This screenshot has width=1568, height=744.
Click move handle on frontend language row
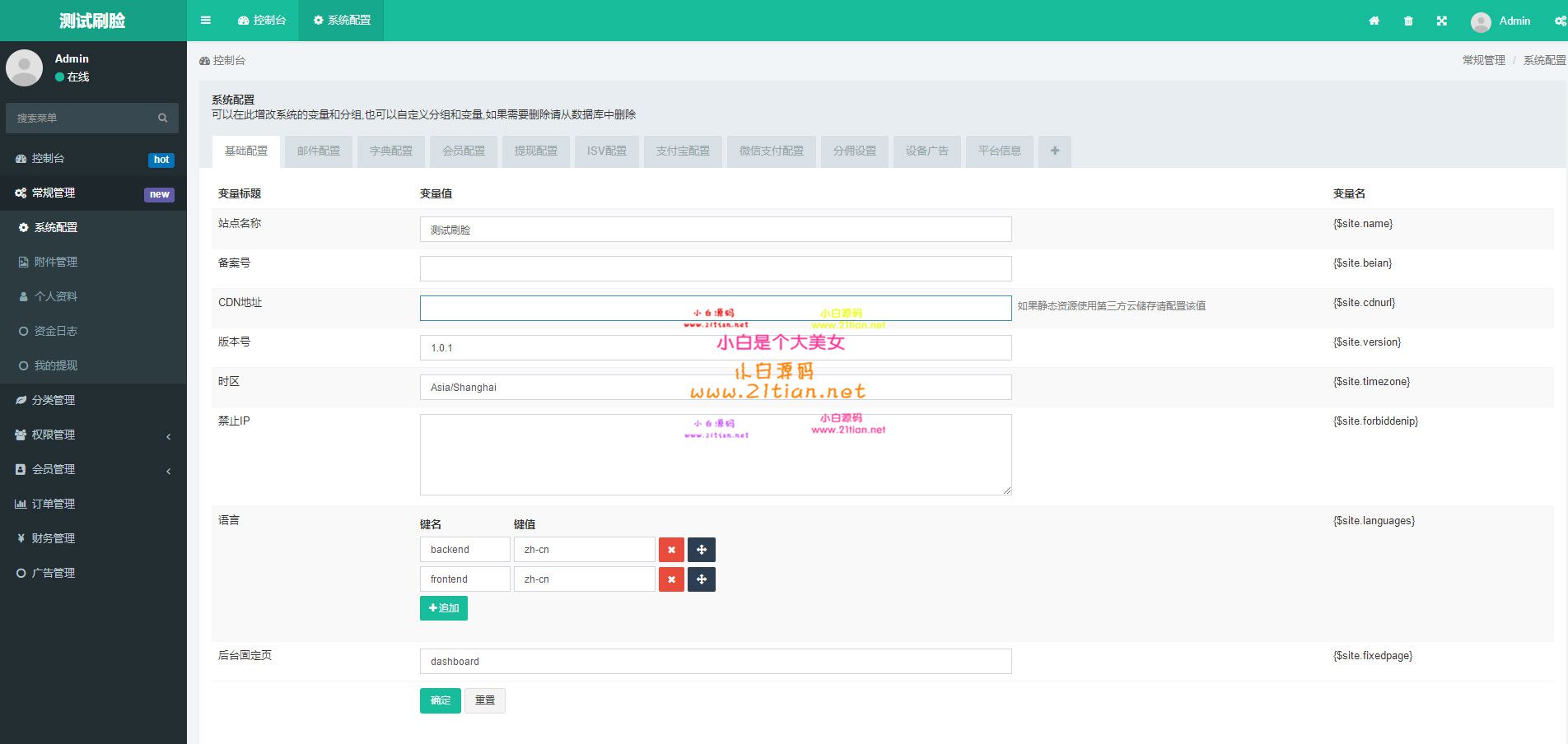tap(702, 579)
